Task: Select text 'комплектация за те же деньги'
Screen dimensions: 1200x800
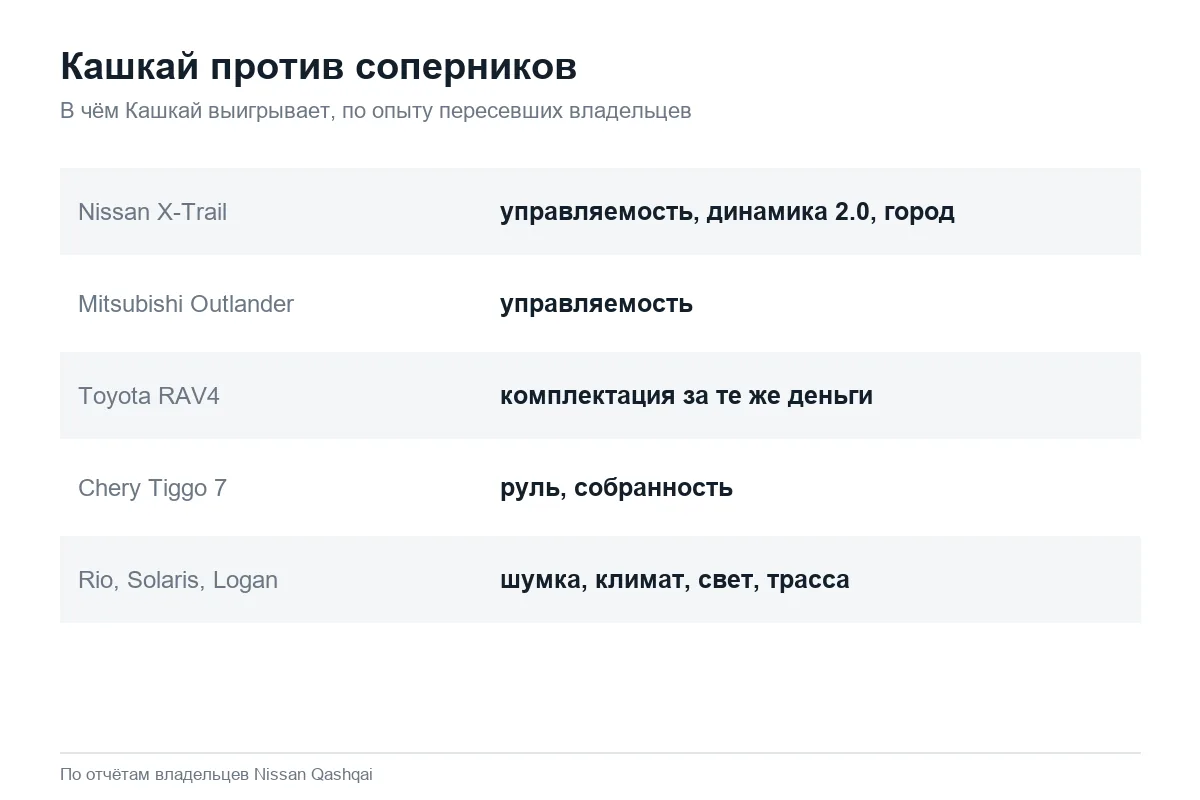Action: (x=686, y=396)
